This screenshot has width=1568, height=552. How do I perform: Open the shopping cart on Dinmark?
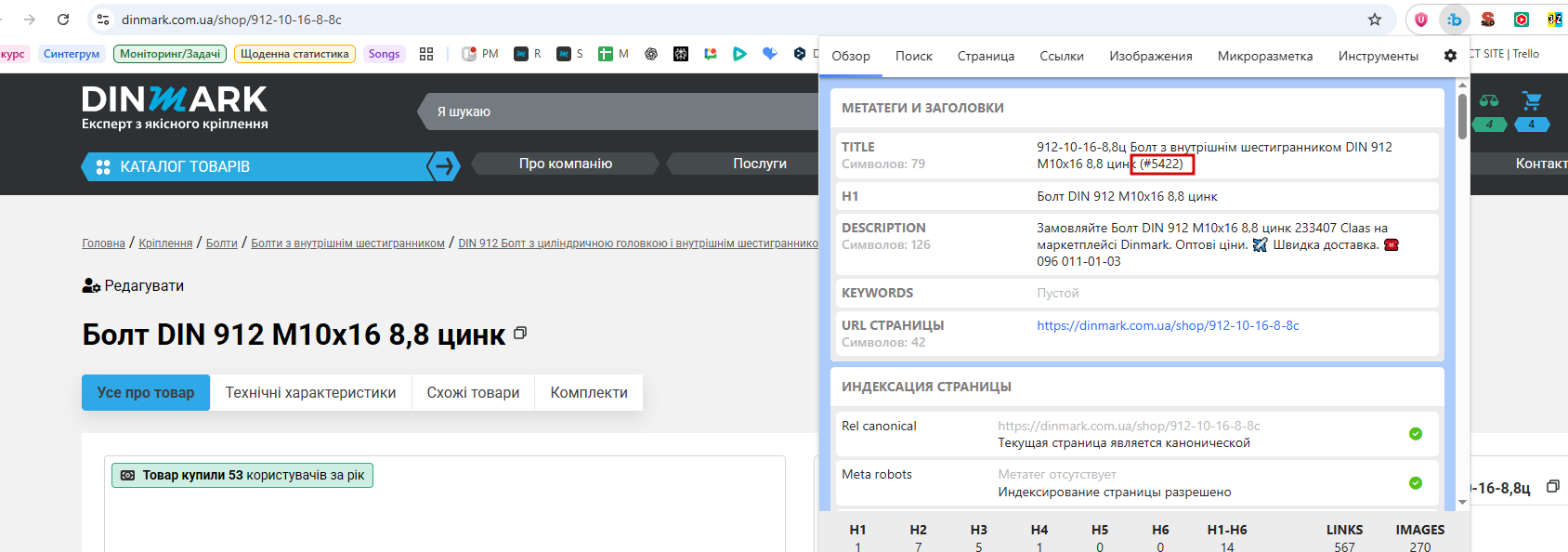pyautogui.click(x=1532, y=100)
